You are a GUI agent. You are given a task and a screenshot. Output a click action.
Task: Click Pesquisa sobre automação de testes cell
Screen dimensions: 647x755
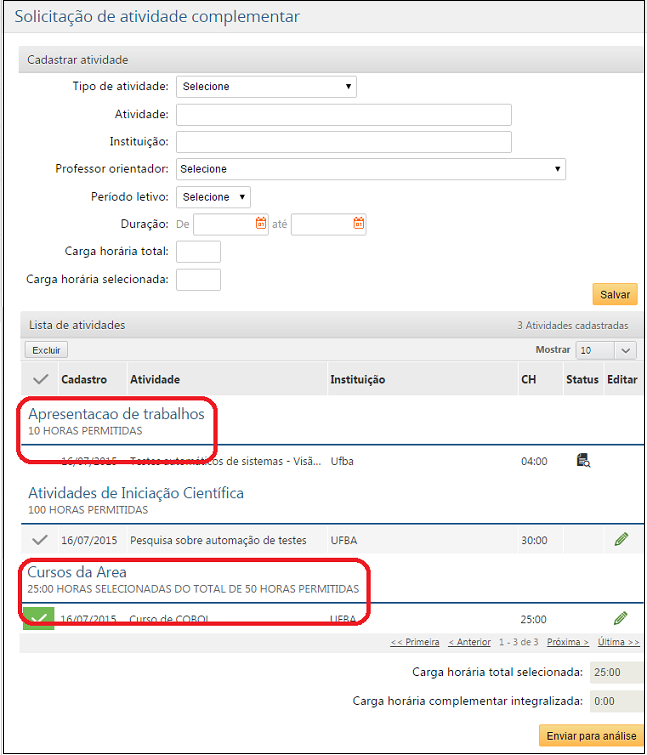[218, 540]
